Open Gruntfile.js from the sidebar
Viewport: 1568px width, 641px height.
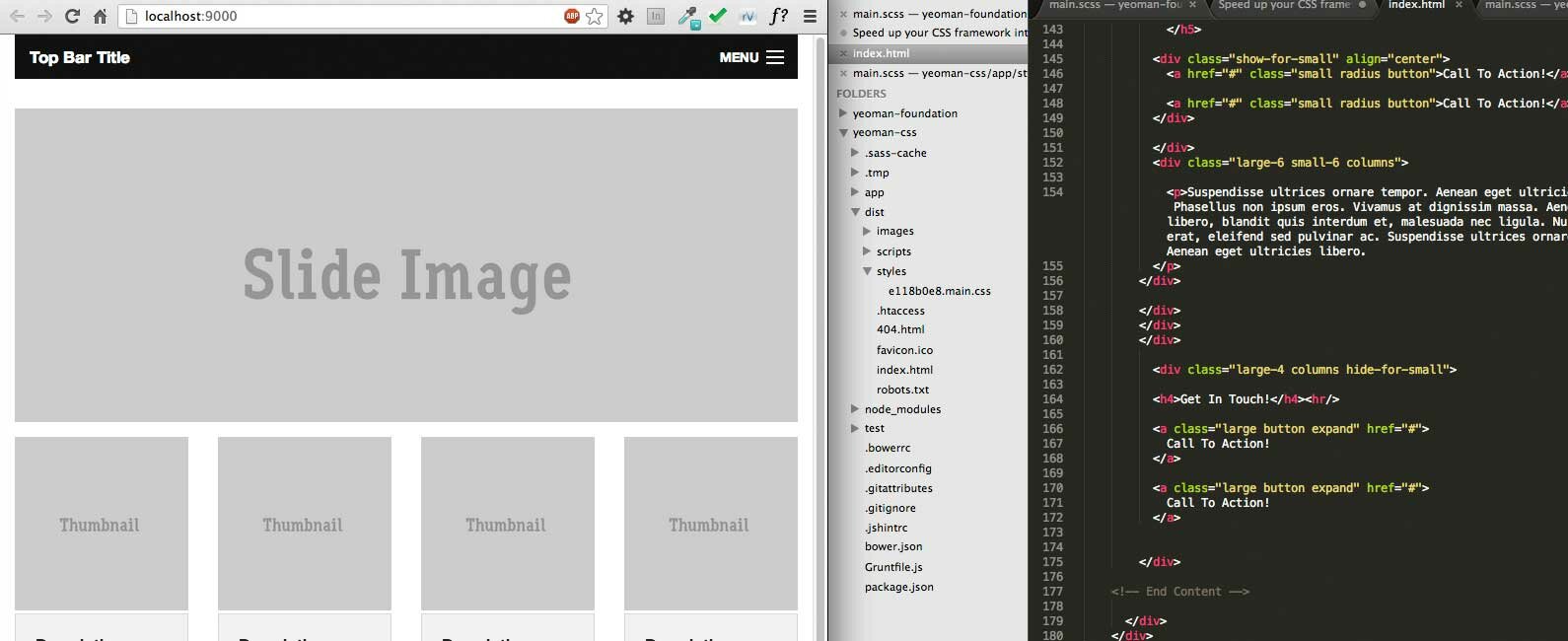pos(893,567)
